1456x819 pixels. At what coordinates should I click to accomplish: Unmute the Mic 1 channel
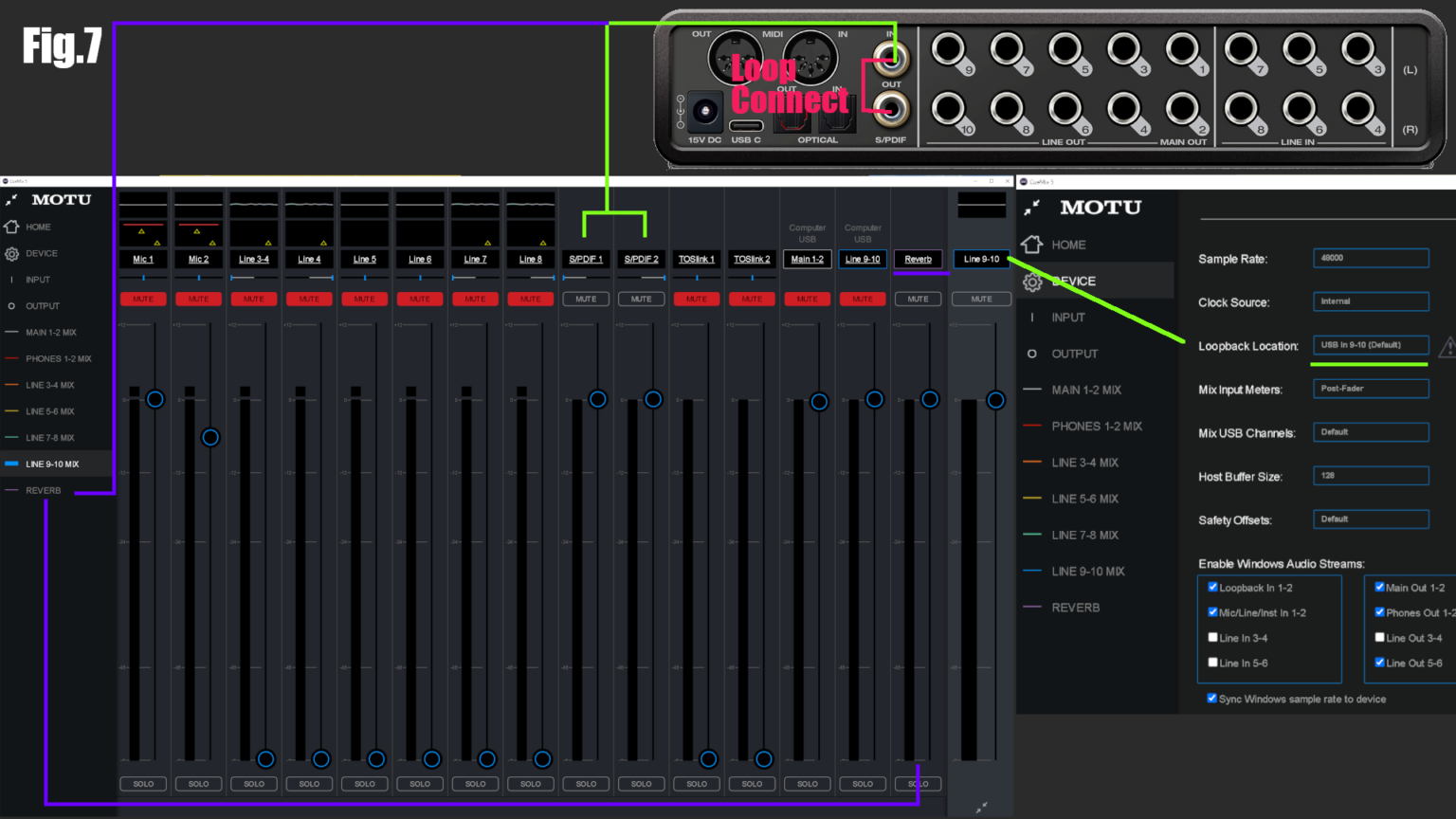143,300
